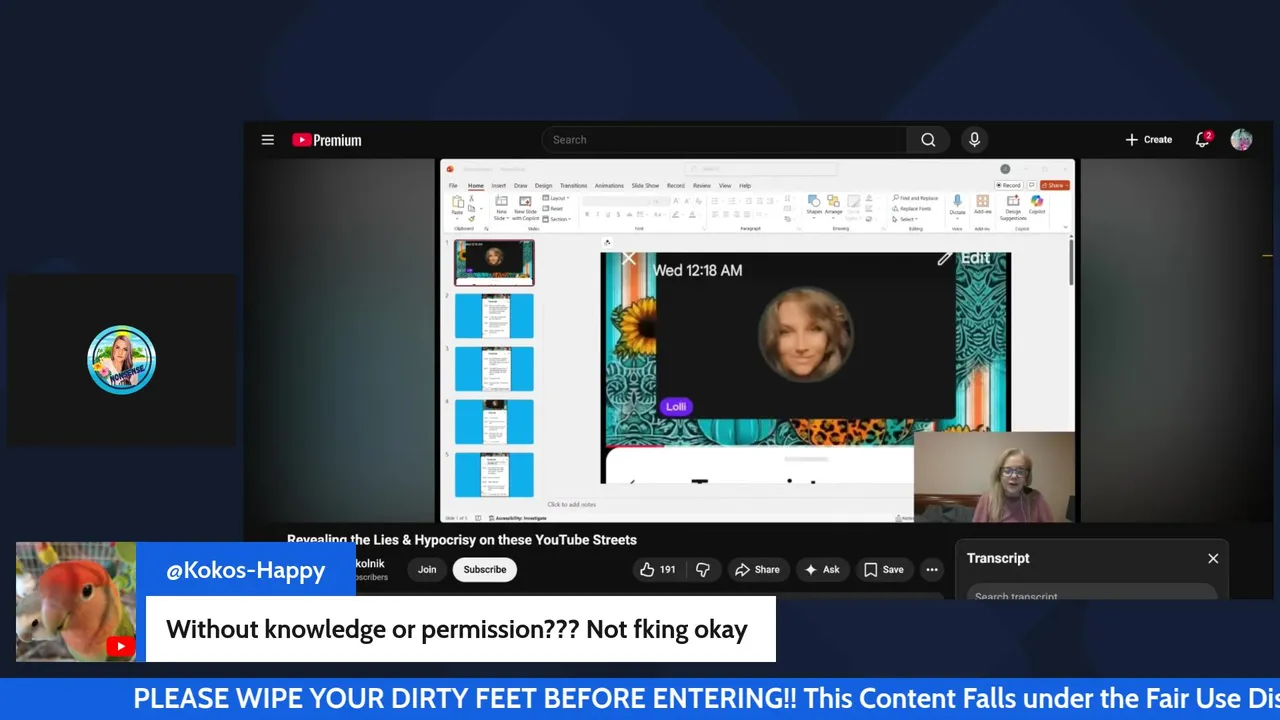Expand the Section dropdown
The width and height of the screenshot is (1280, 720).
point(557,219)
